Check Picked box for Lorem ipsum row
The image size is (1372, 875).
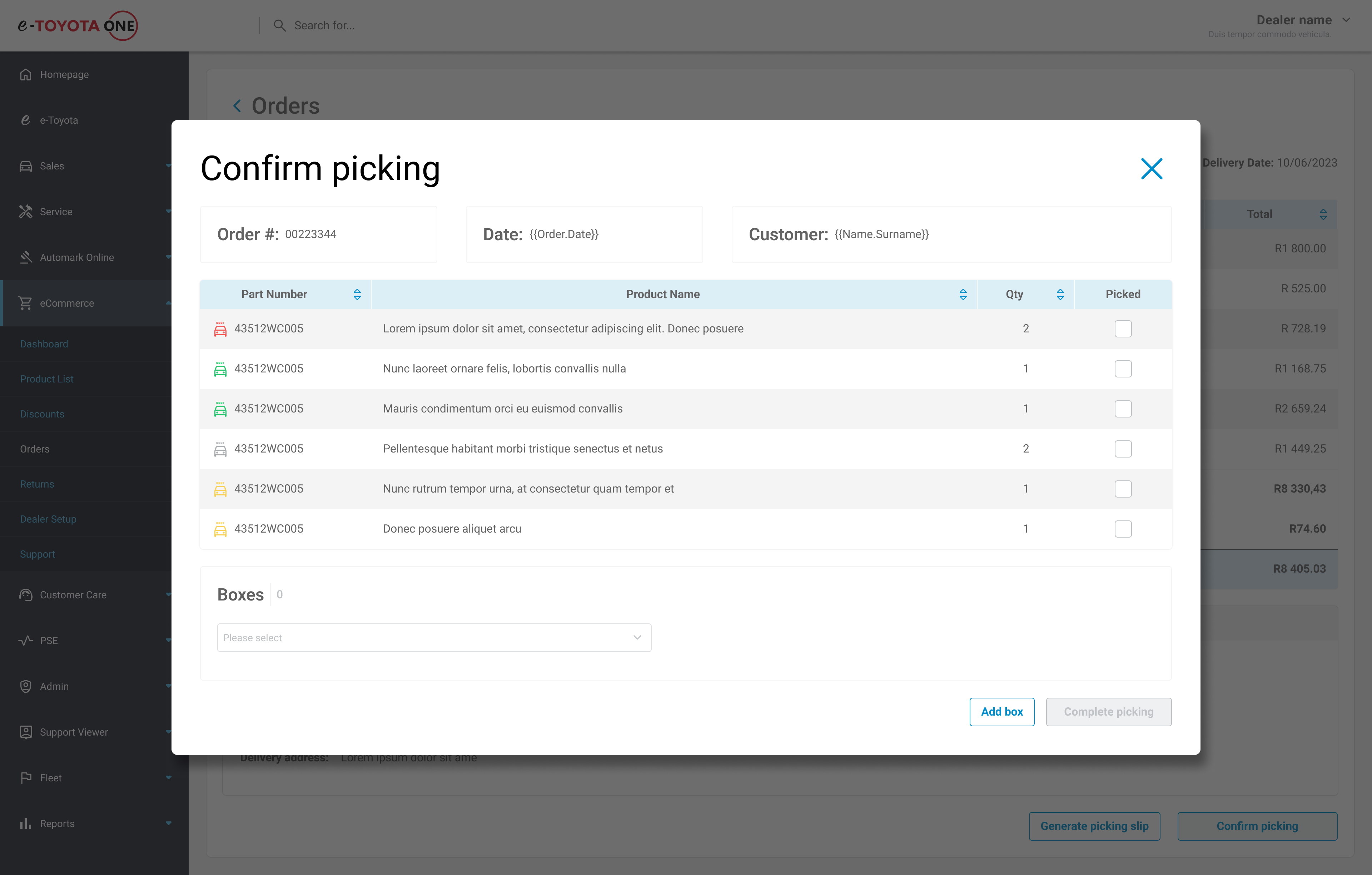pyautogui.click(x=1123, y=329)
